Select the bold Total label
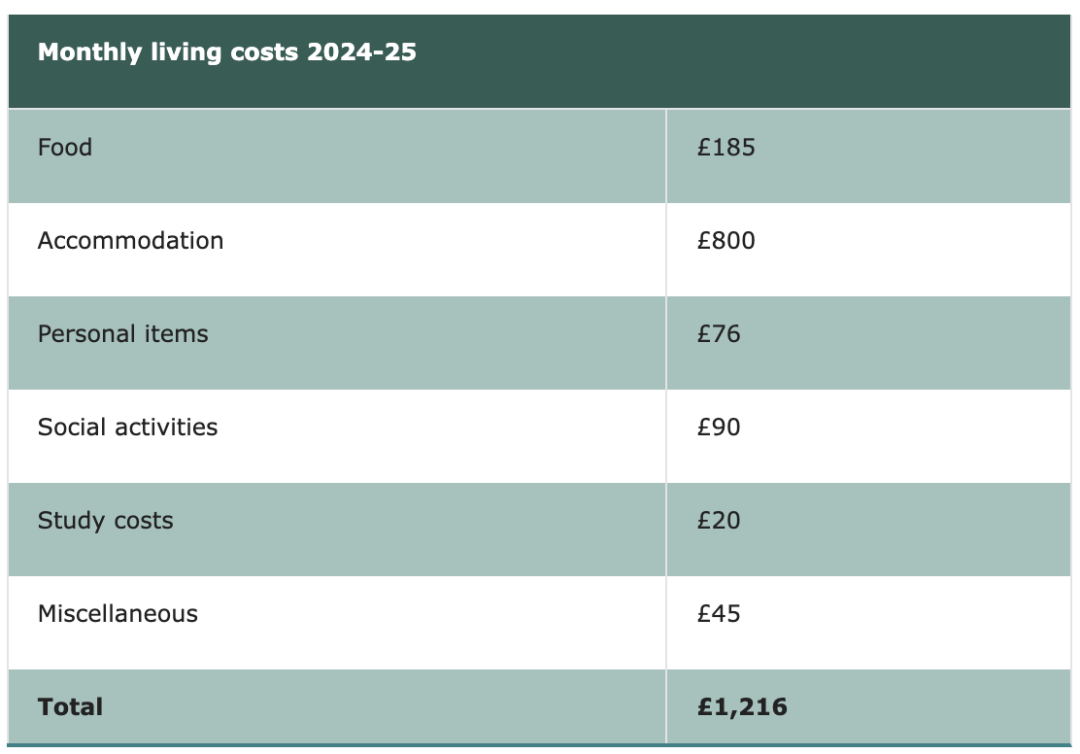The height and width of the screenshot is (754, 1080). click(x=70, y=707)
